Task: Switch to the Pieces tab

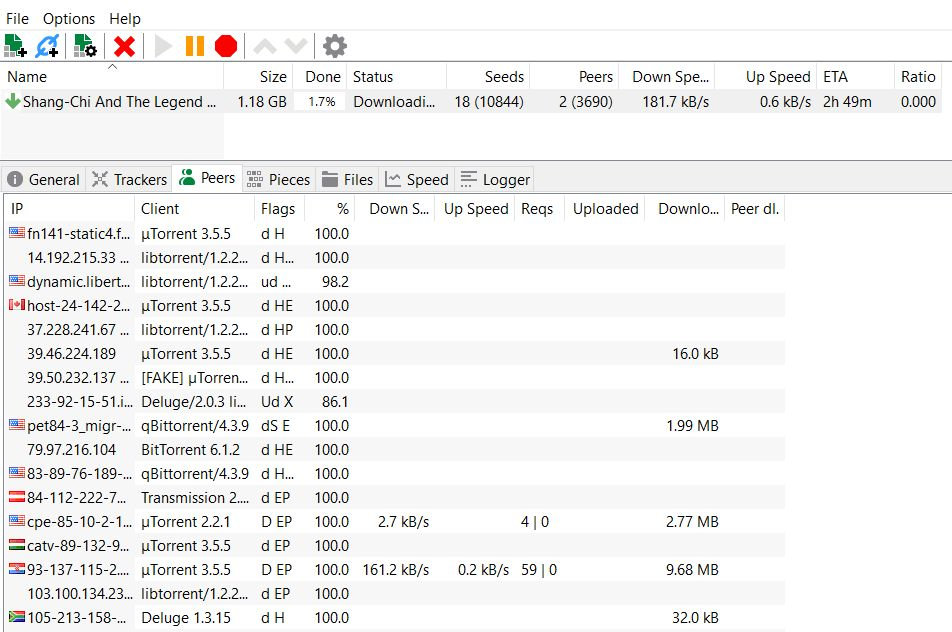Action: 279,180
